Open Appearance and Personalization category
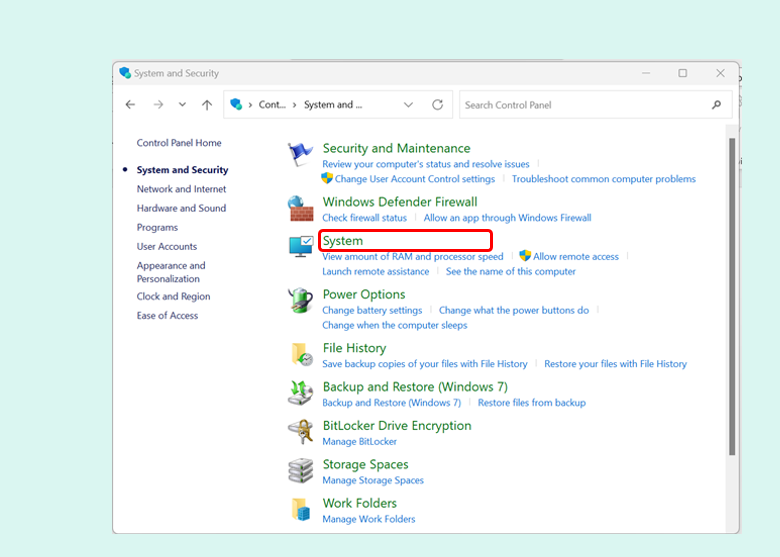Viewport: 780px width, 557px height. pos(171,272)
